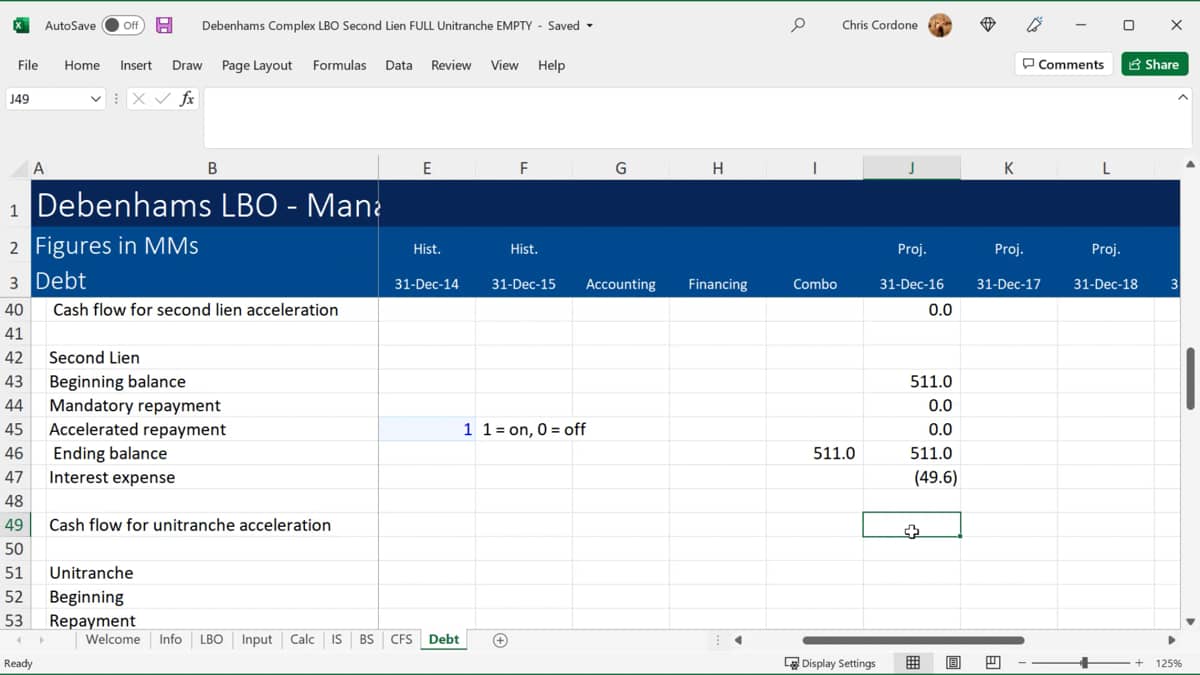Screen dimensions: 1200x675
Task: Click the pen Coming Soon icon
Action: tap(1035, 25)
